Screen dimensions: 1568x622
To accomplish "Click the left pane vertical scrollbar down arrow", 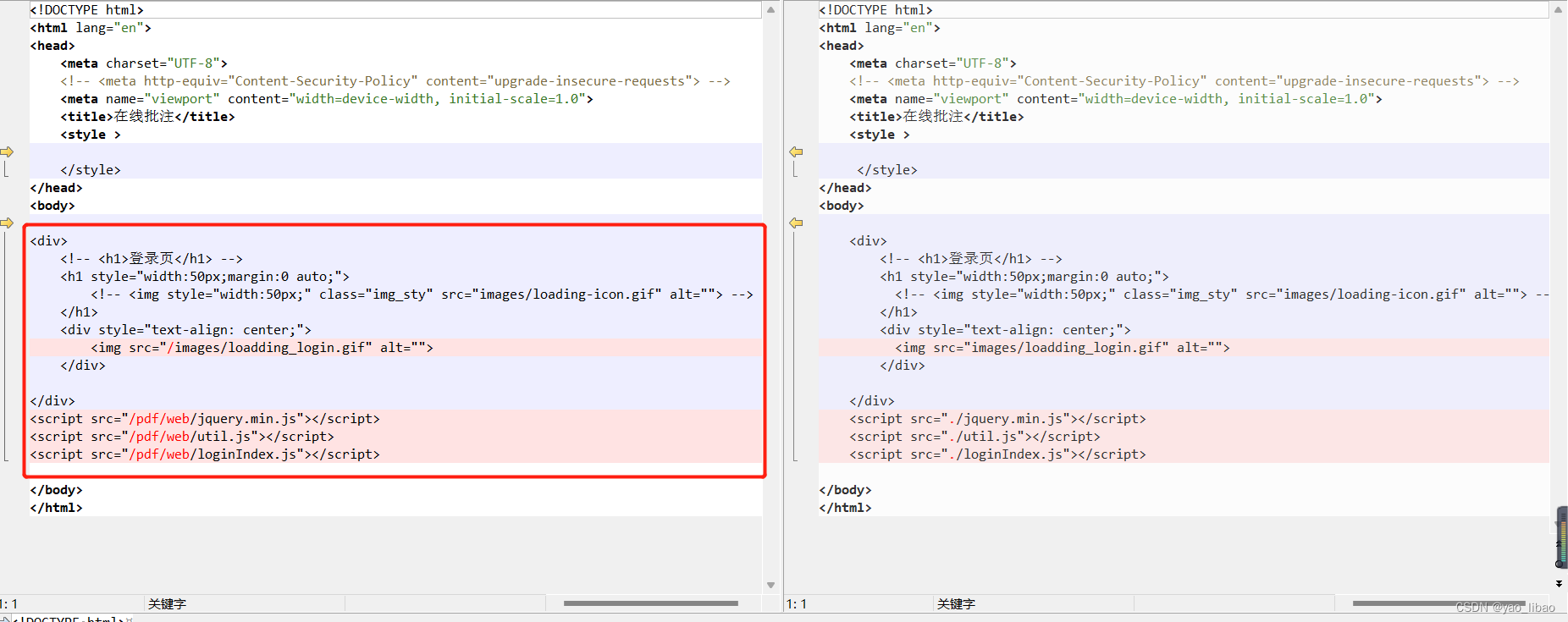I will click(770, 585).
